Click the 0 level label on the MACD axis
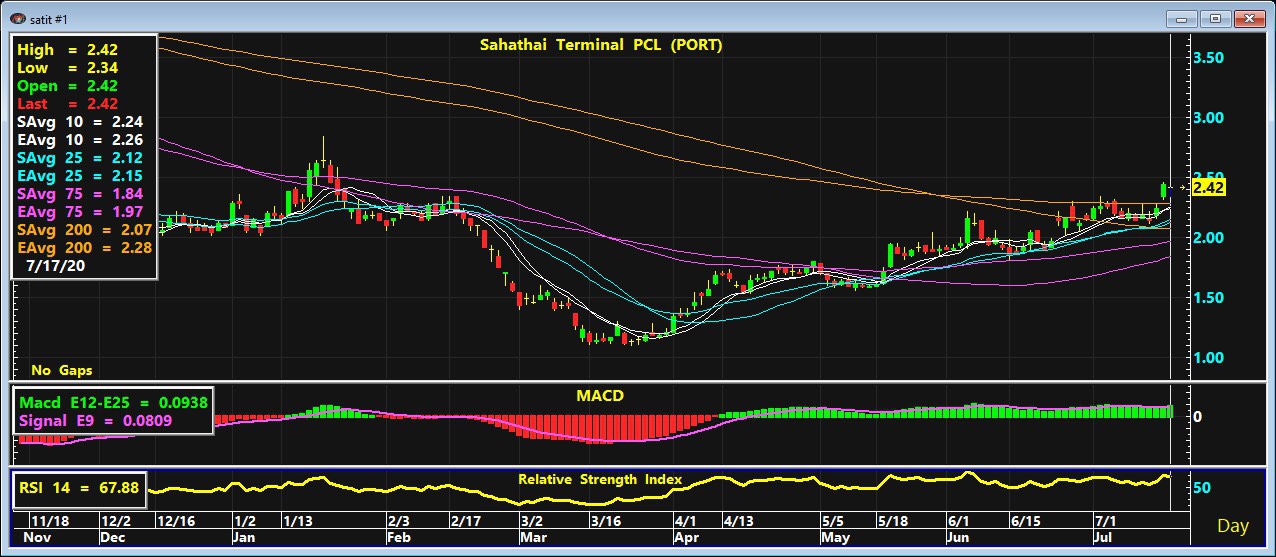This screenshot has height=557, width=1276. (1198, 415)
